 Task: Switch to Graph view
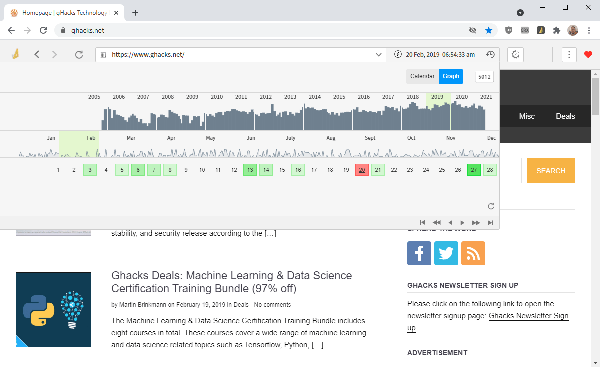click(x=451, y=76)
